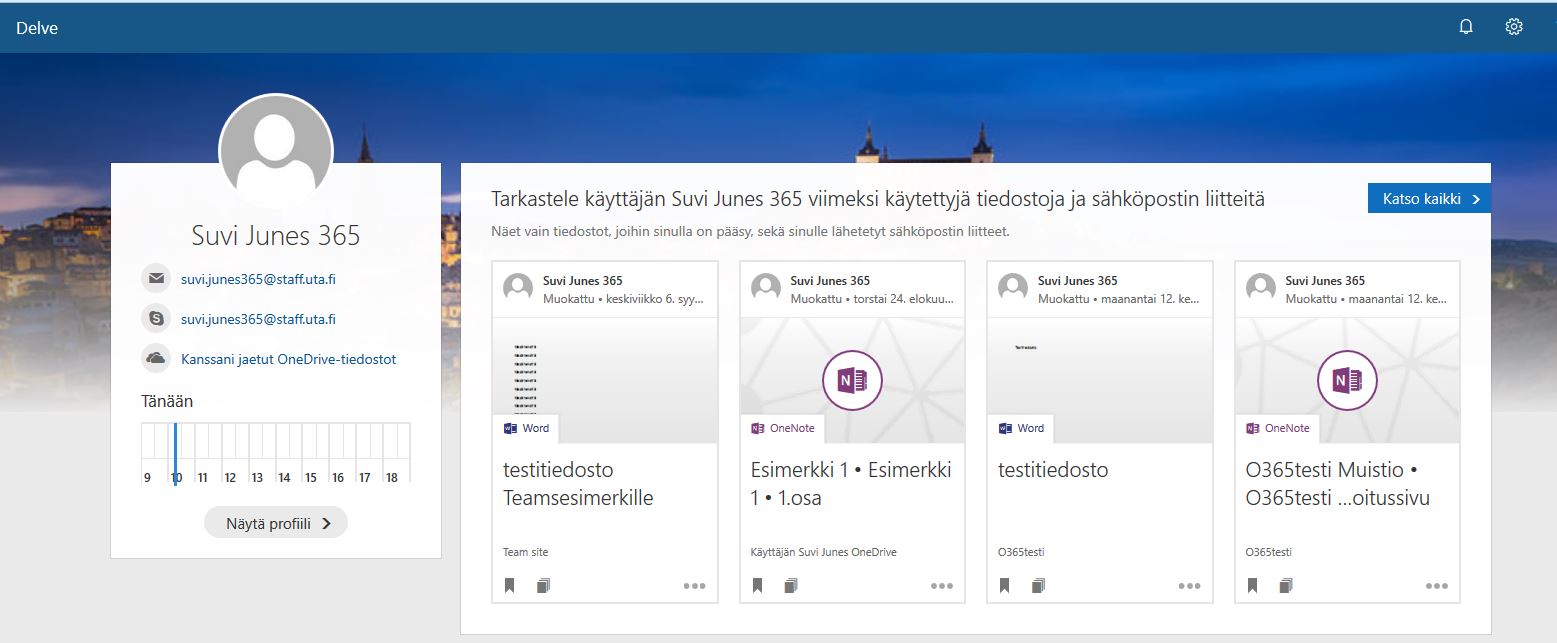Bookmark the testitiedosto Teamsesimerkille card
Image resolution: width=1557 pixels, height=643 pixels.
pyautogui.click(x=510, y=586)
